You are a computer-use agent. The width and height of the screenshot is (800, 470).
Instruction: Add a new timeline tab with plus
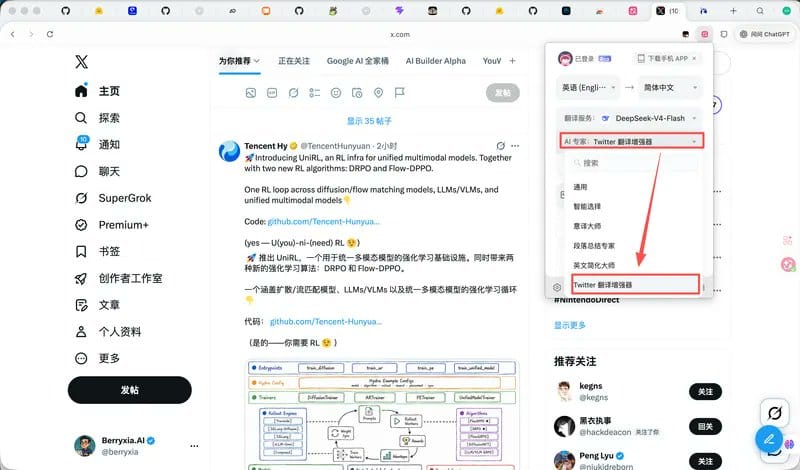tap(512, 61)
